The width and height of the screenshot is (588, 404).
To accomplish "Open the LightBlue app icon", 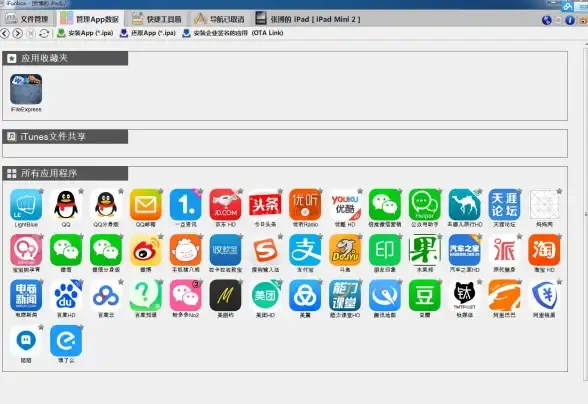I will point(26,204).
